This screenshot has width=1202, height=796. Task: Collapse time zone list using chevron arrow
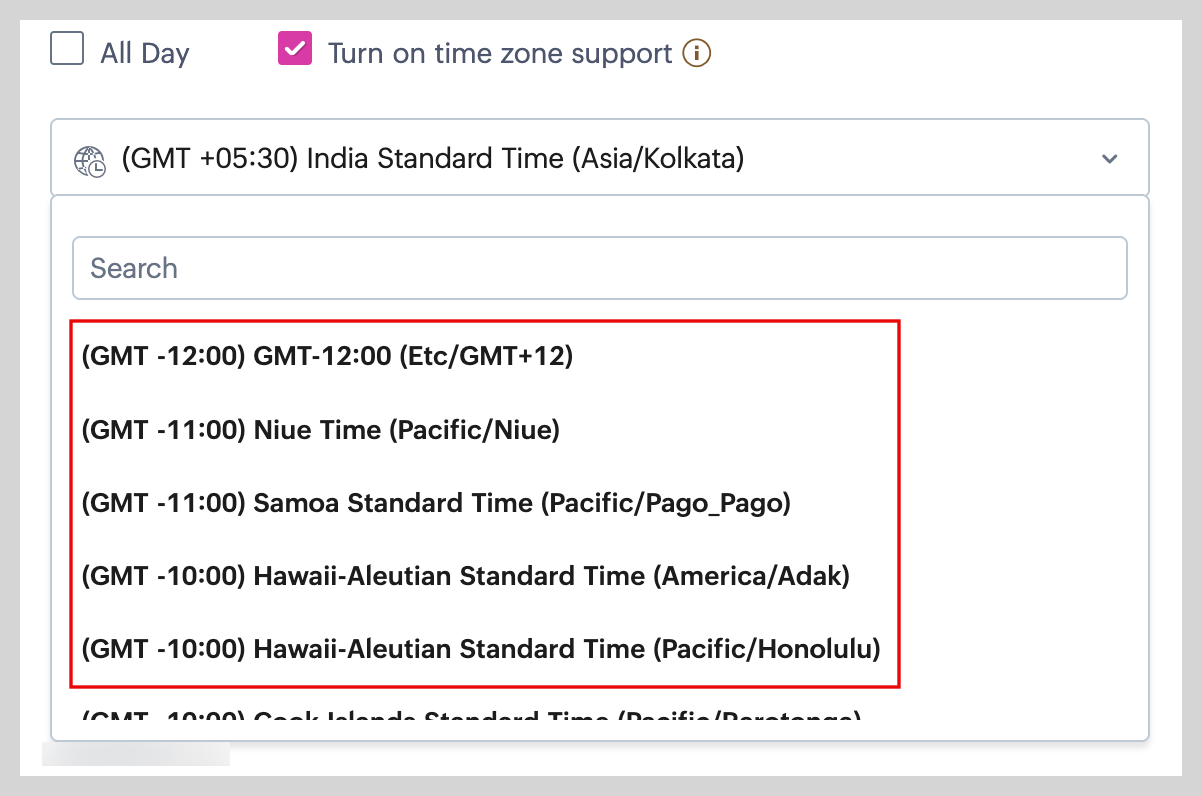click(1109, 159)
